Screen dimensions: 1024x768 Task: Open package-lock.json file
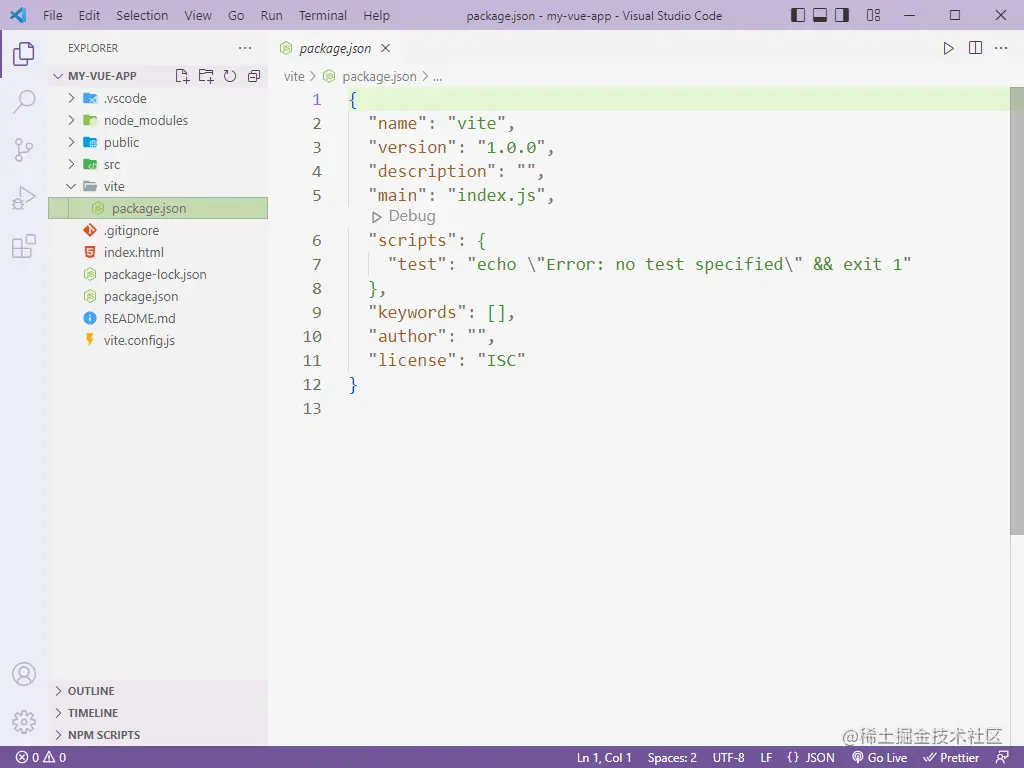158,274
